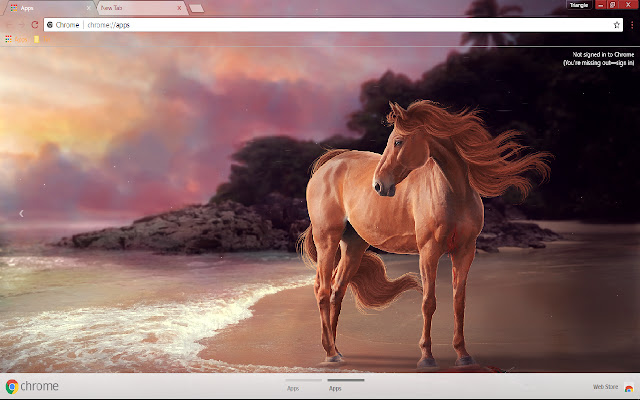Close the Chrome window
This screenshot has height=400, width=640.
[628, 5]
